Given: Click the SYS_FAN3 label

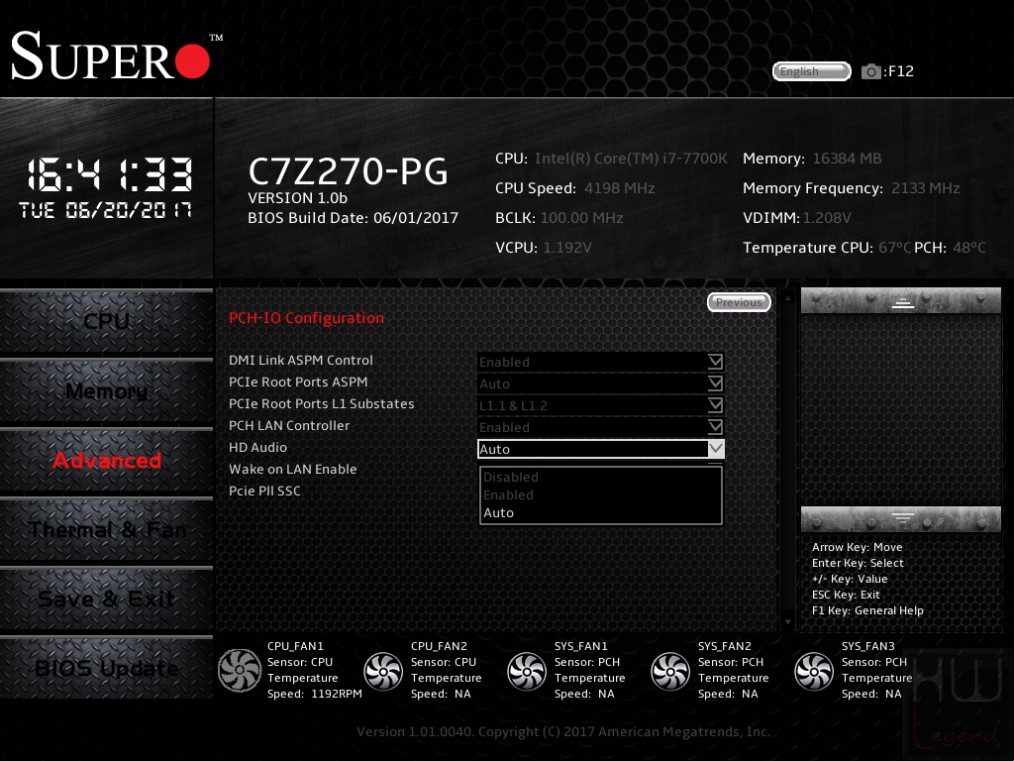Looking at the screenshot, I should point(868,646).
